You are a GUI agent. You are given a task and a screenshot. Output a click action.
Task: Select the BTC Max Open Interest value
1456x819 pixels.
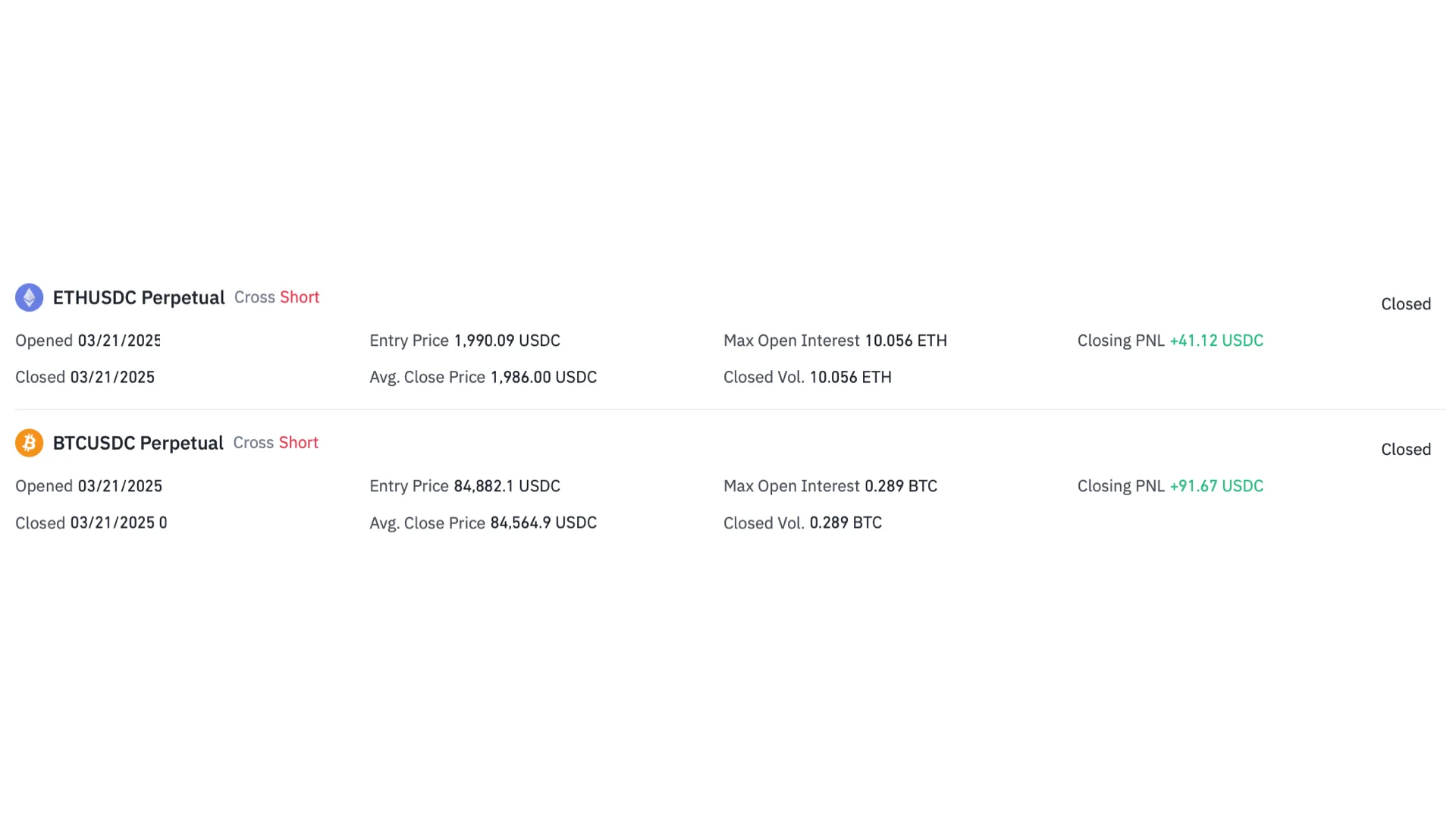click(x=900, y=486)
